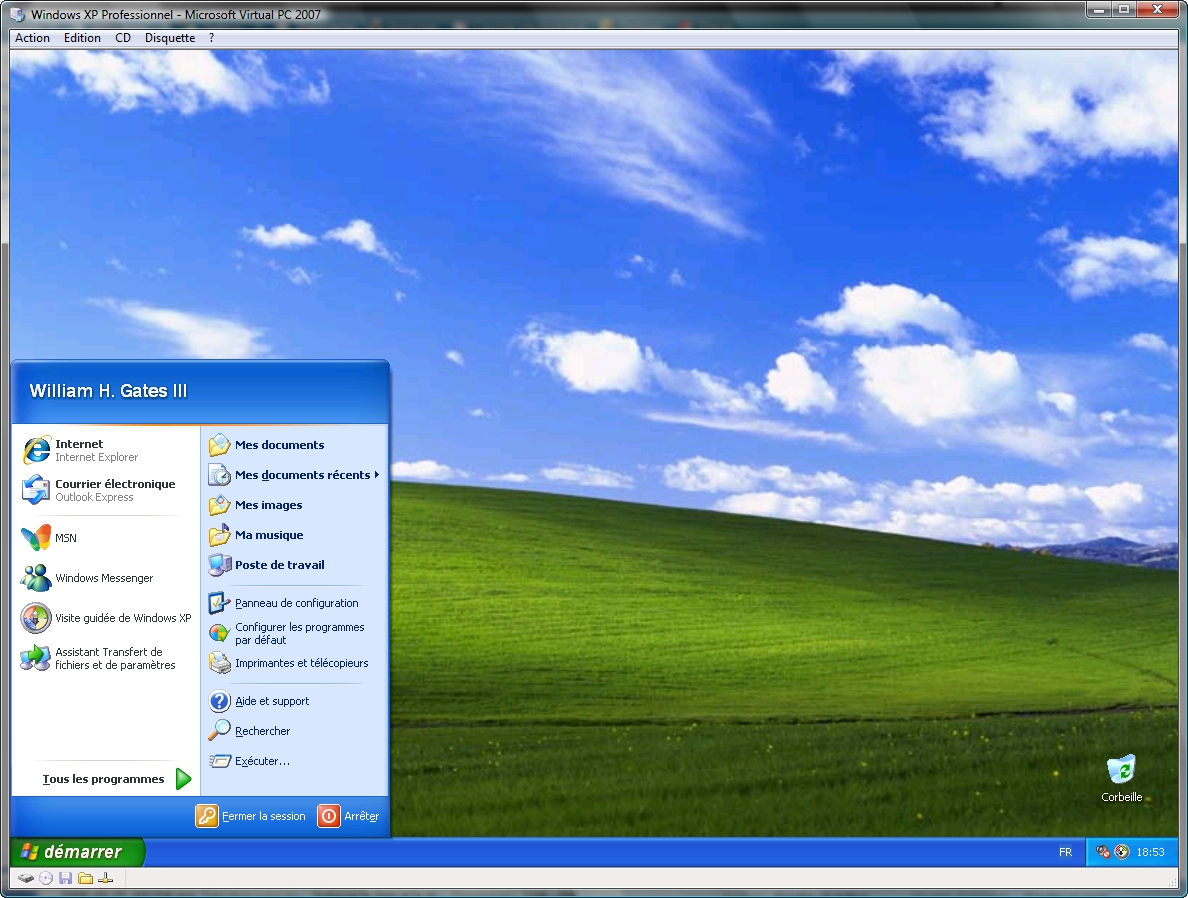Open Imprimantes et télécopieurs
Screen dimensions: 1188x898
point(294,663)
